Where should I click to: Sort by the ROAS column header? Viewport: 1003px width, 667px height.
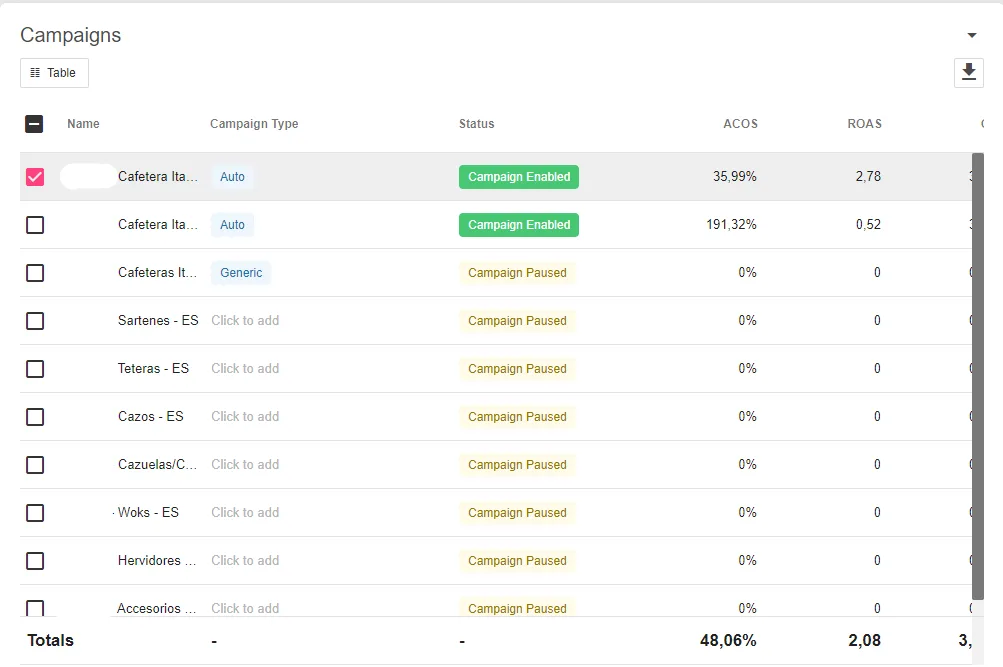point(864,123)
